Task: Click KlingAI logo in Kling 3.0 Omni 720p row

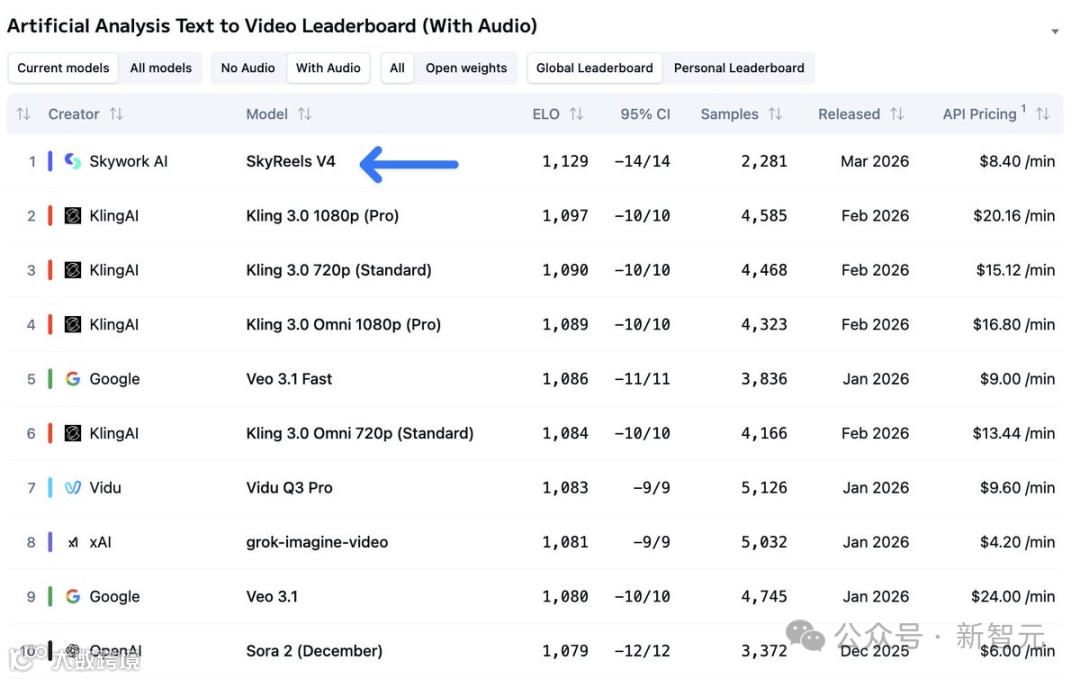Action: (x=72, y=433)
